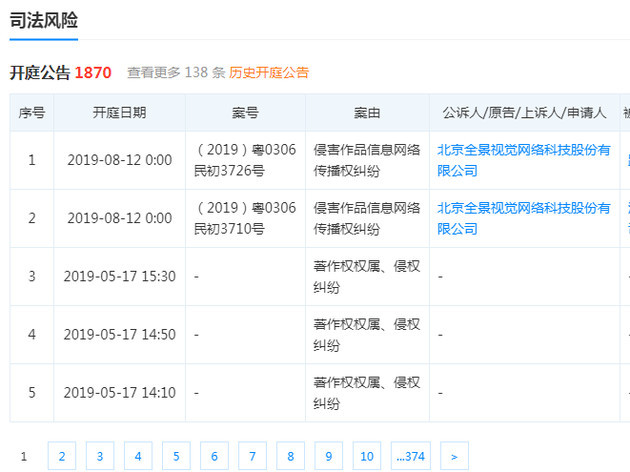
Task: Go to page 5
Action: (x=176, y=456)
